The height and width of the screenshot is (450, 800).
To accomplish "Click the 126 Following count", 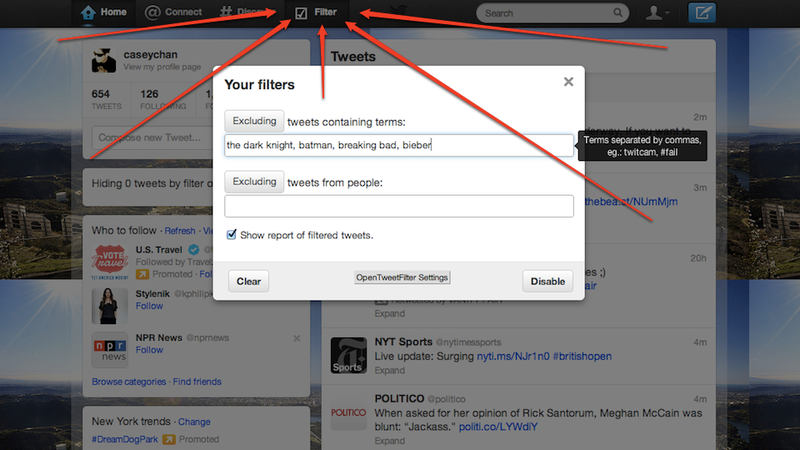I will [x=163, y=99].
